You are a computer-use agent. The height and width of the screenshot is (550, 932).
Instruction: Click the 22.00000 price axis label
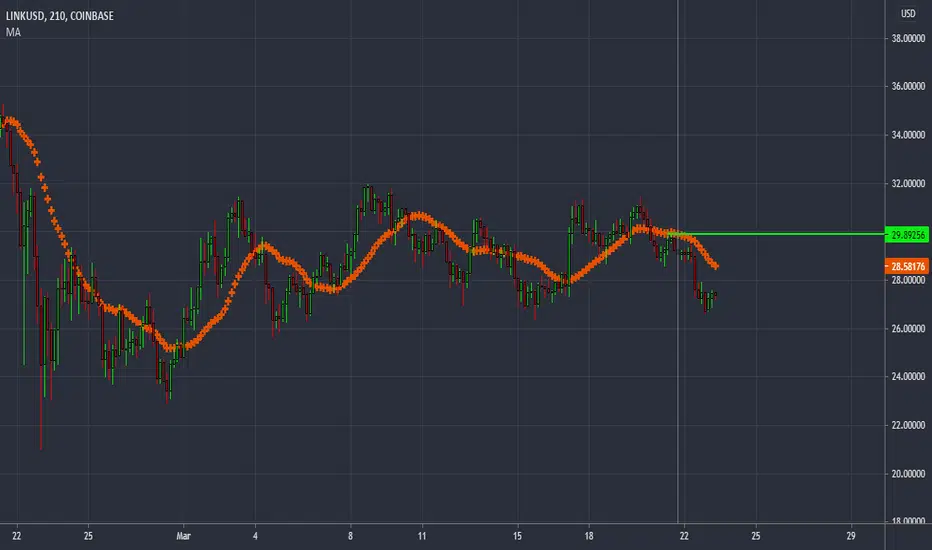click(908, 425)
